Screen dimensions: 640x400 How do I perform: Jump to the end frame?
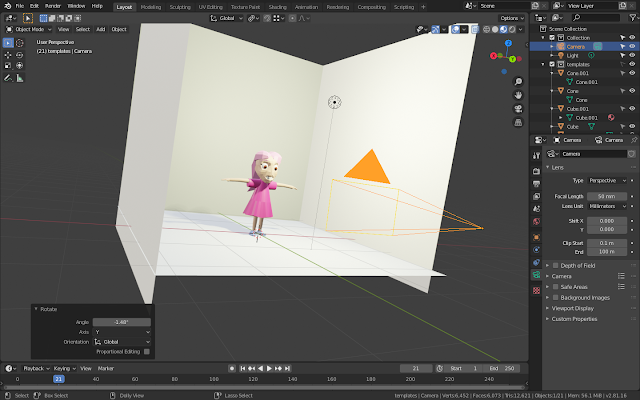[x=287, y=369]
